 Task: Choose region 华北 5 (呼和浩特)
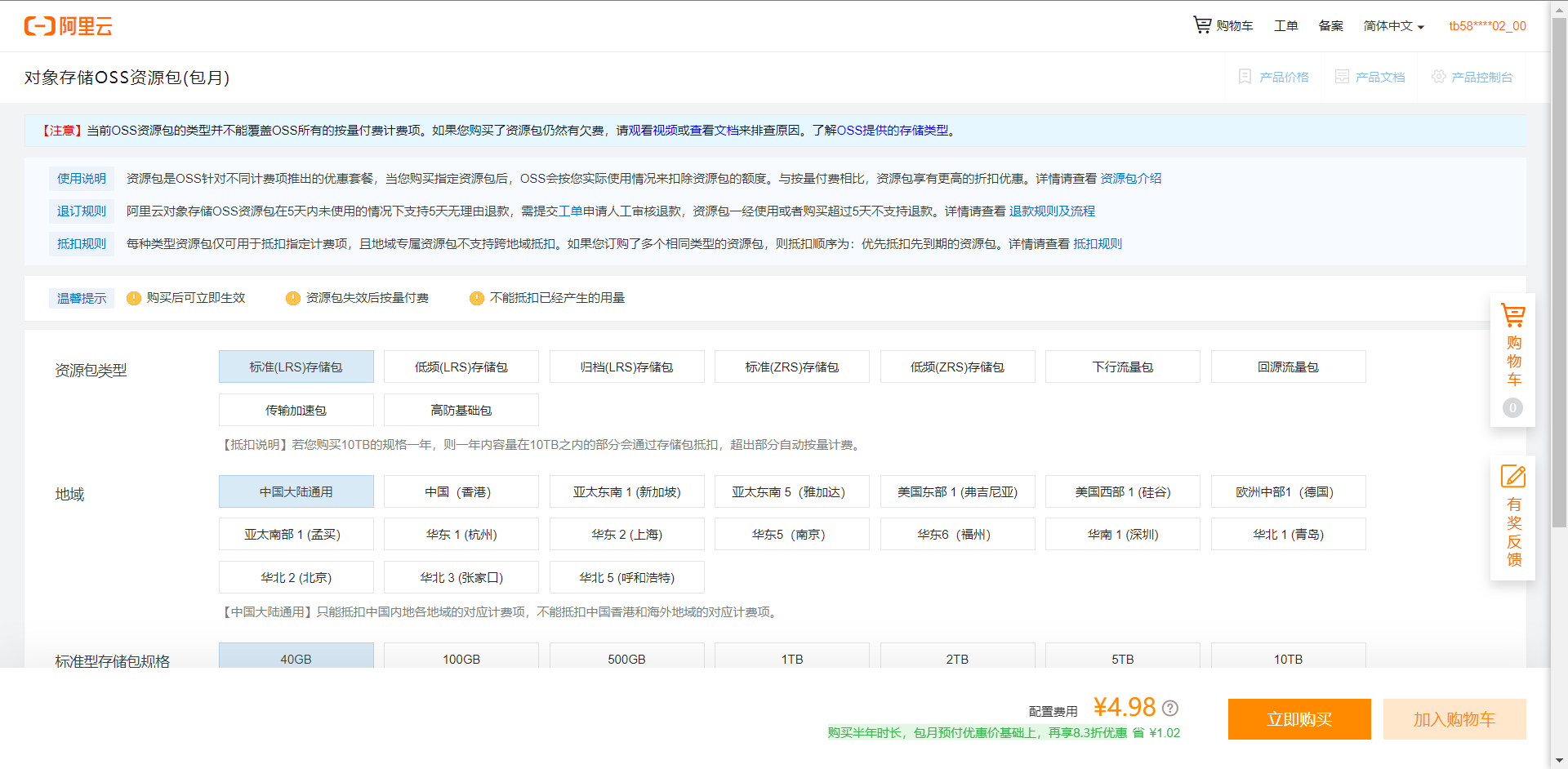click(x=627, y=577)
